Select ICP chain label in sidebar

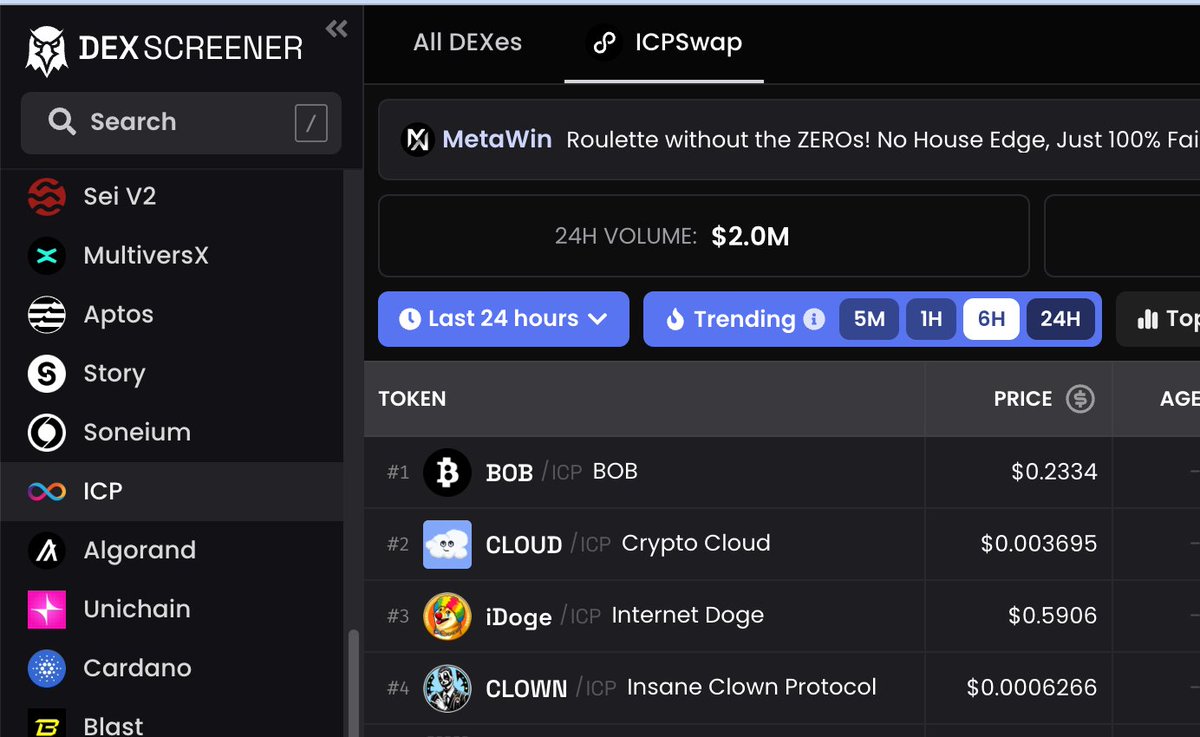[x=103, y=492]
